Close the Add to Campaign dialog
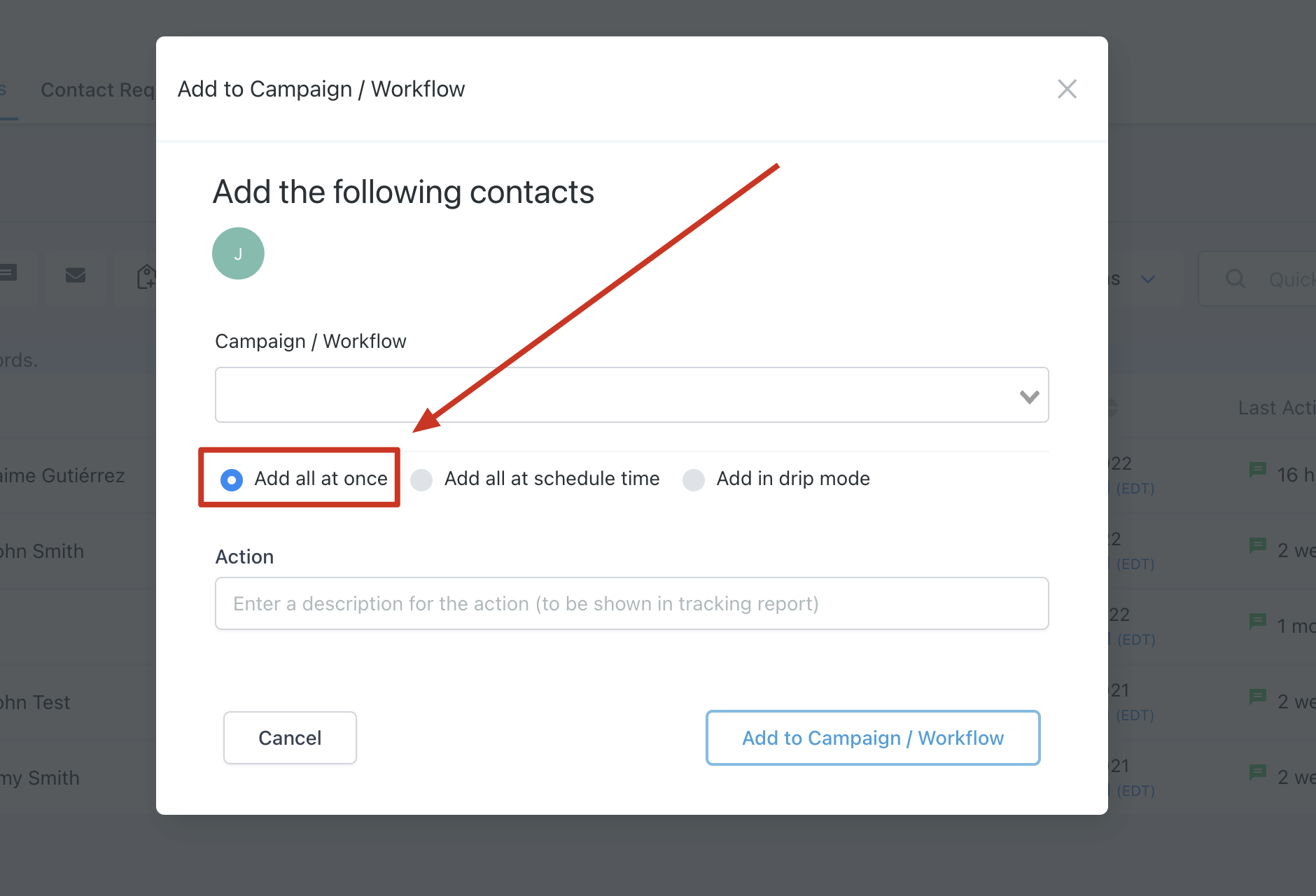 (x=1067, y=89)
